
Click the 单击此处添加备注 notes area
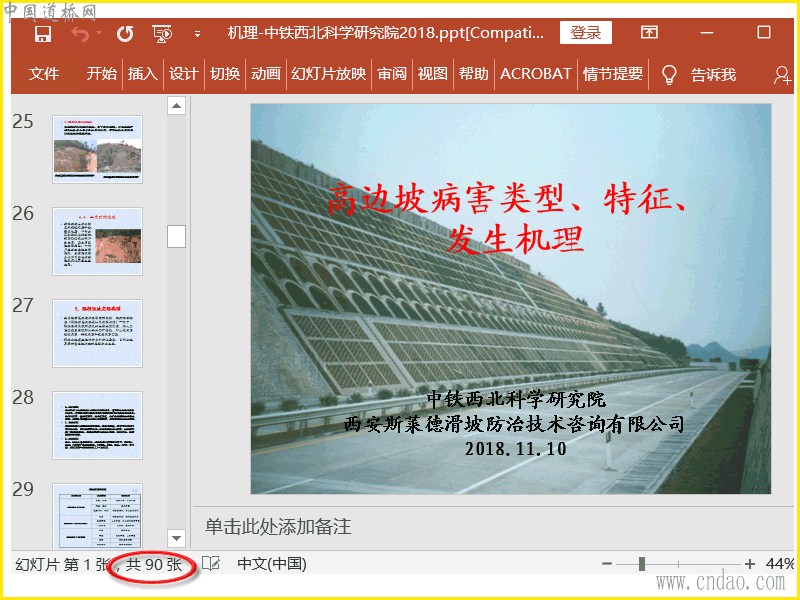(278, 527)
